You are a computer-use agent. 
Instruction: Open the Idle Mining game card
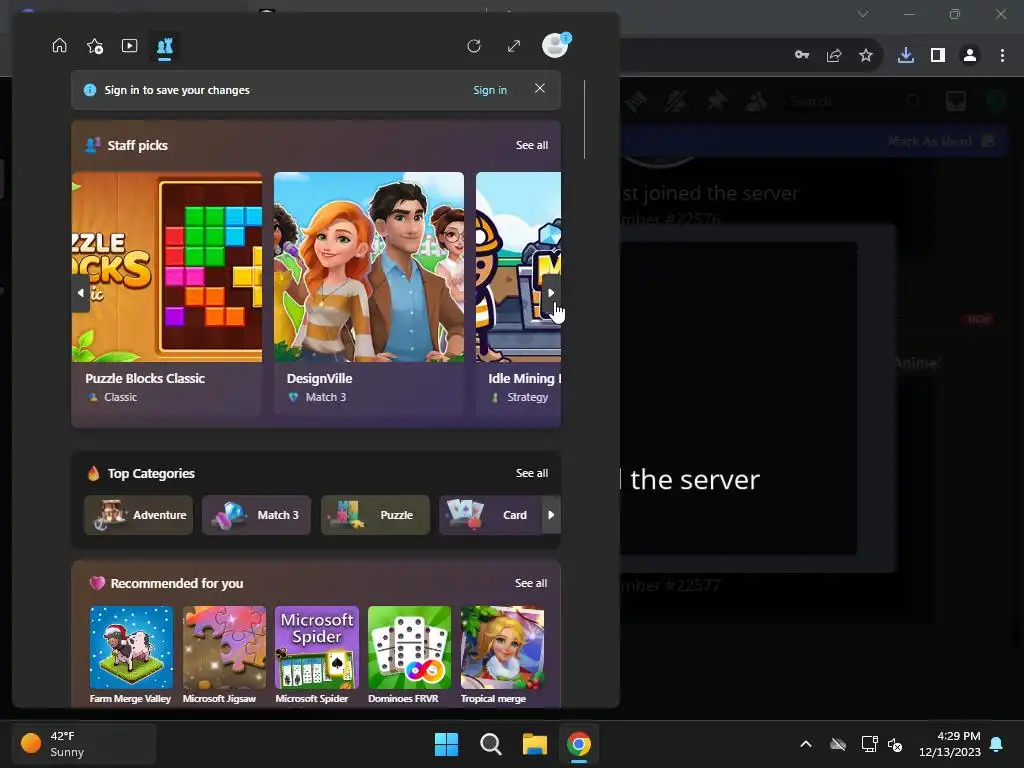518,293
